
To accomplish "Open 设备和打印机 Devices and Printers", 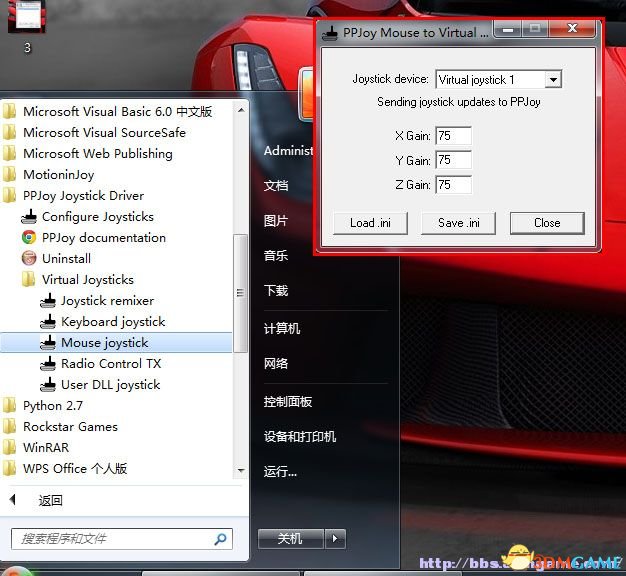I will pyautogui.click(x=300, y=437).
